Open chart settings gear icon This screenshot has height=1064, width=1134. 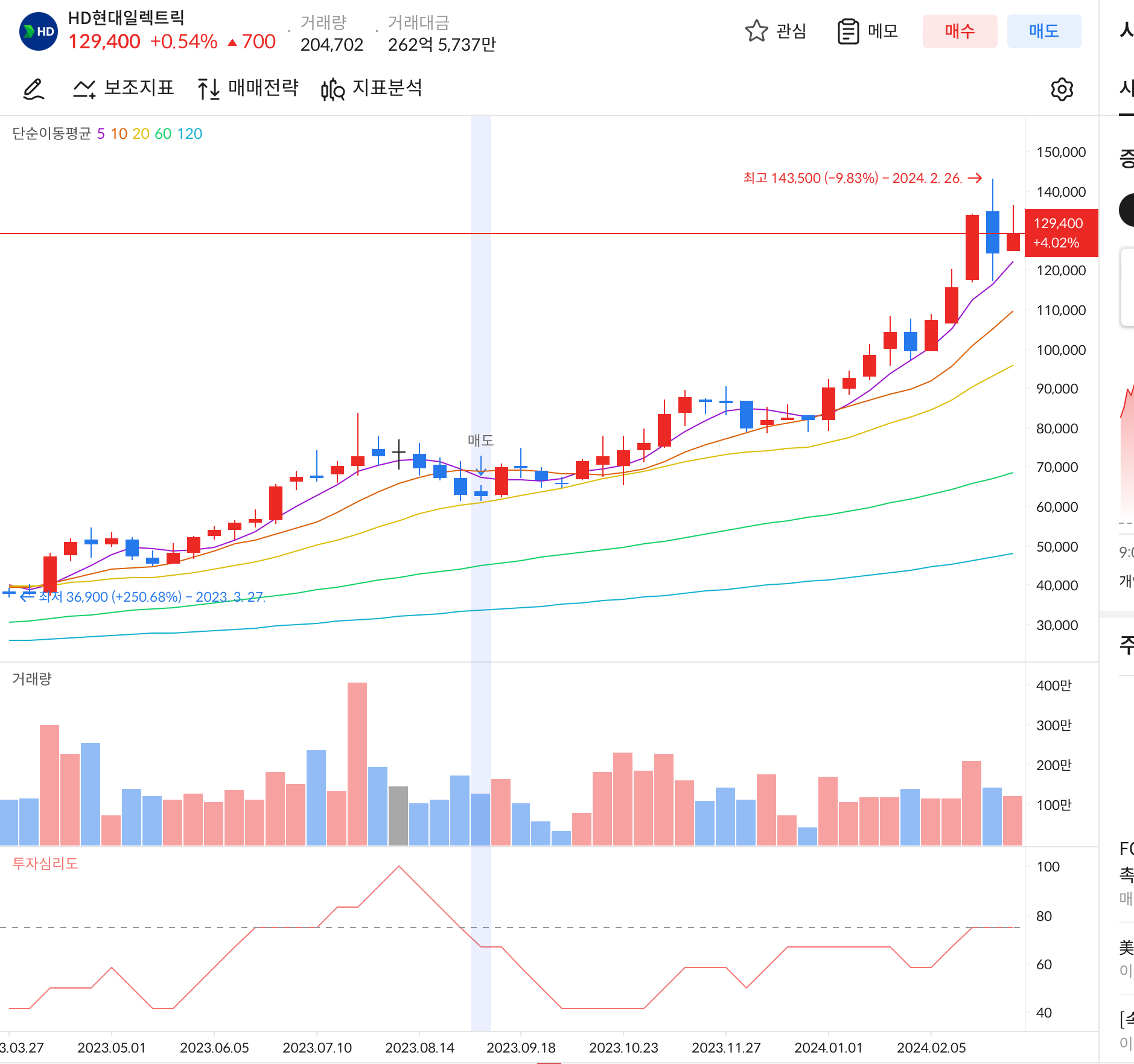tap(1062, 89)
